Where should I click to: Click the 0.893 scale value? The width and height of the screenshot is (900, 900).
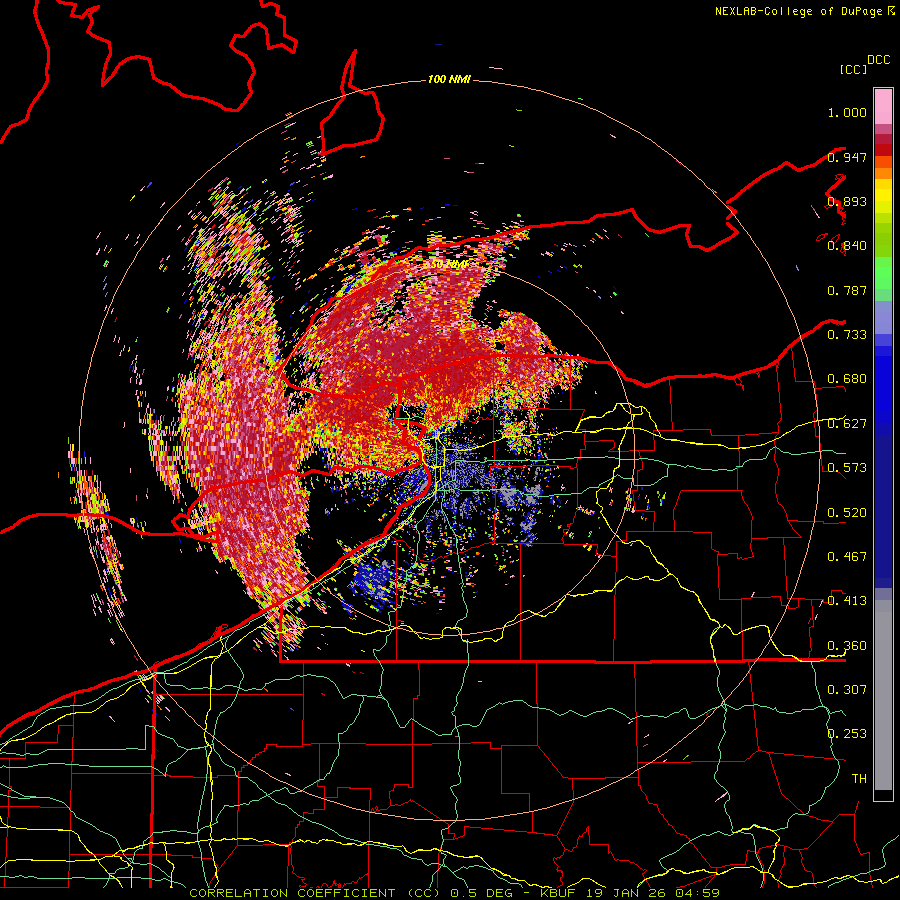pos(847,201)
